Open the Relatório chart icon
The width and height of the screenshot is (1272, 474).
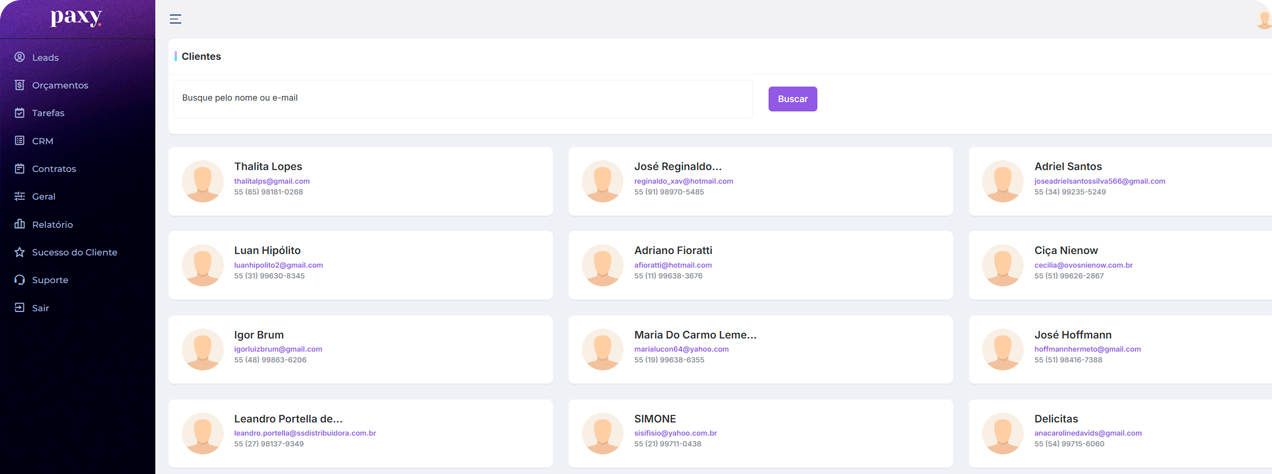coord(19,224)
